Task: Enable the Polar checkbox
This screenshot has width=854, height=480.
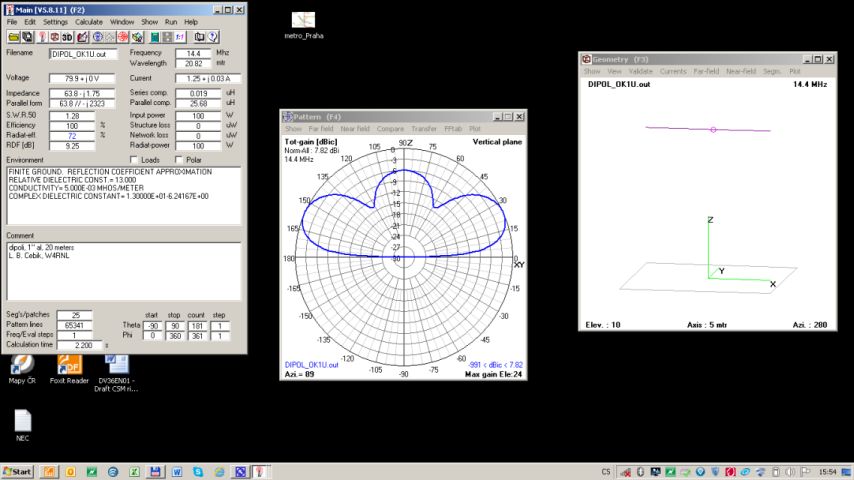Action: (179, 160)
